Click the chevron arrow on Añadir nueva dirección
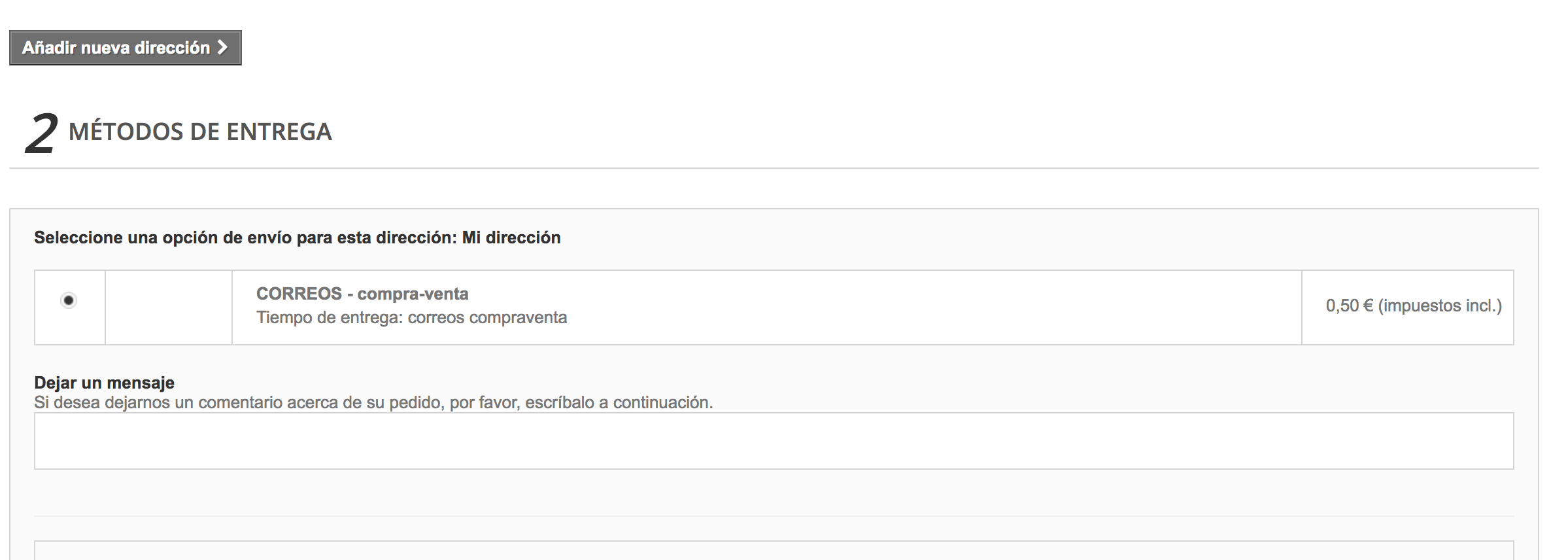The width and height of the screenshot is (1568, 560). 222,47
